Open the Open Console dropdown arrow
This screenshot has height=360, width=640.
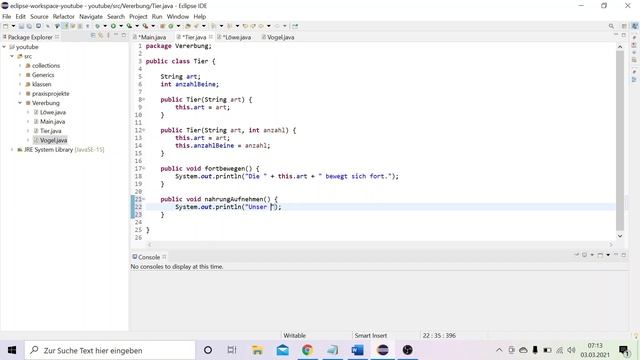pyautogui.click(x=608, y=255)
